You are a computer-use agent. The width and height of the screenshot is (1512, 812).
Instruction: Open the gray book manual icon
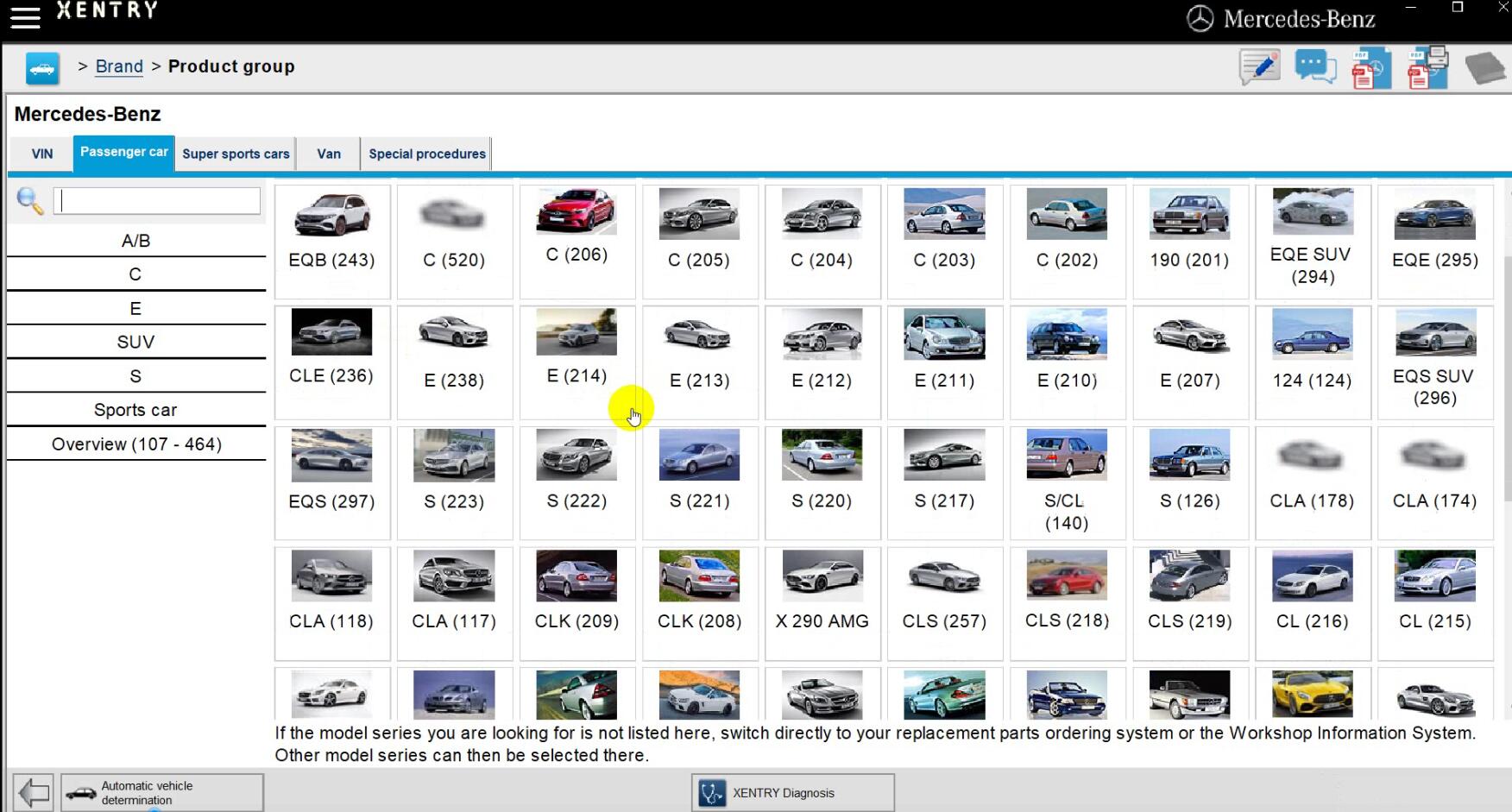(x=1484, y=67)
